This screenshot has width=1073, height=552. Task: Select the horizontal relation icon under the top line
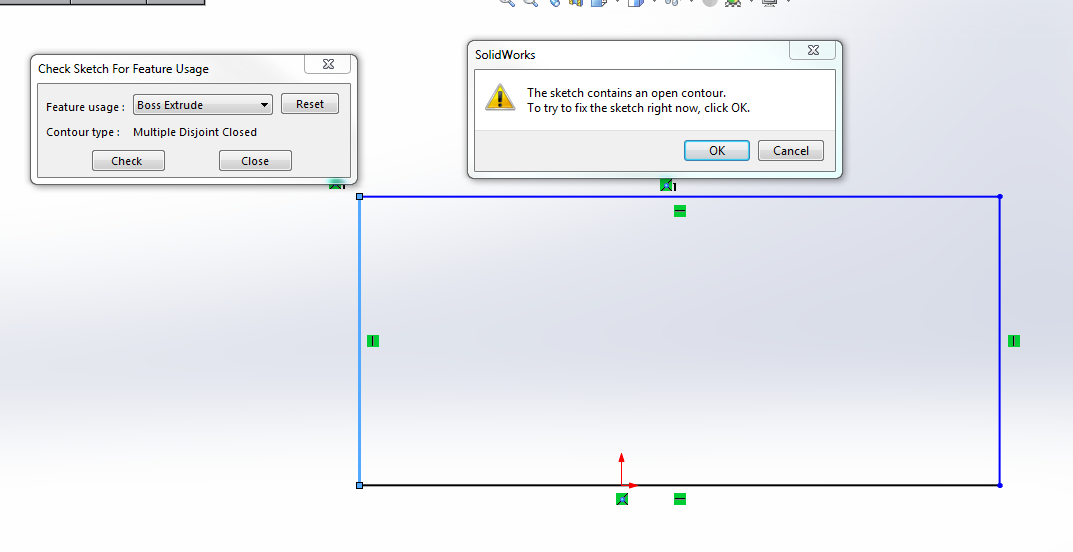(680, 211)
